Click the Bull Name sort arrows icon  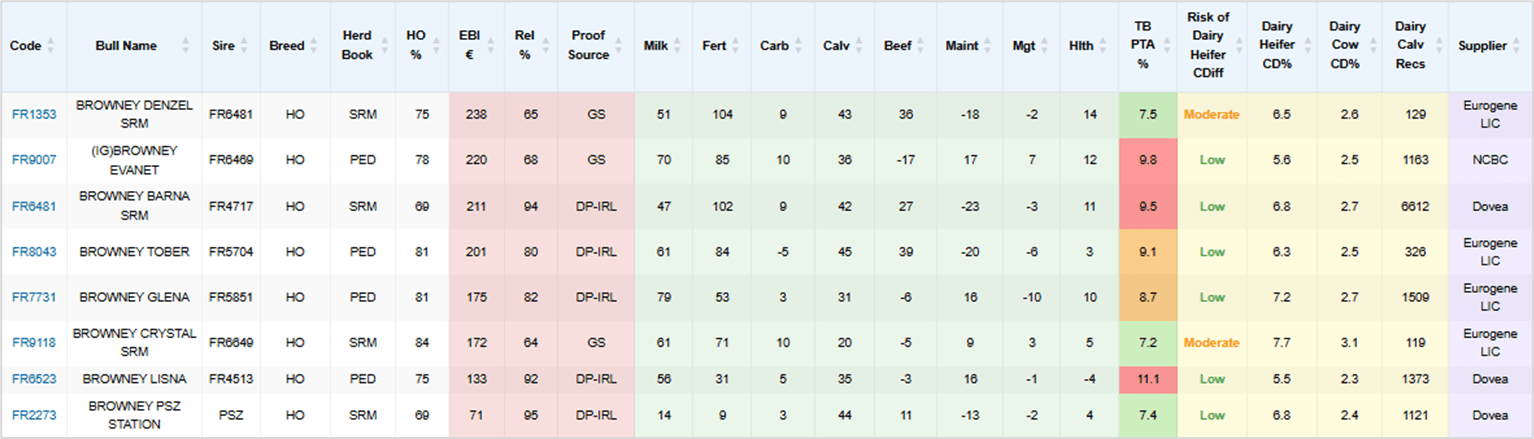coord(185,46)
